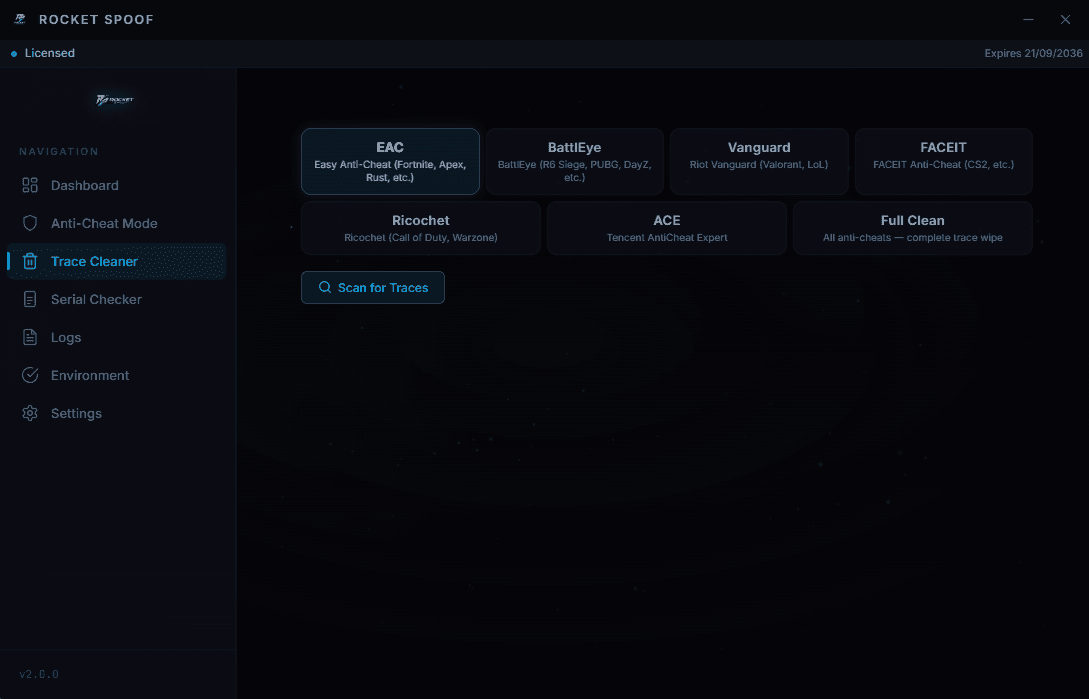
Task: Select the FACEIT Anti-Cheat card
Action: click(943, 161)
